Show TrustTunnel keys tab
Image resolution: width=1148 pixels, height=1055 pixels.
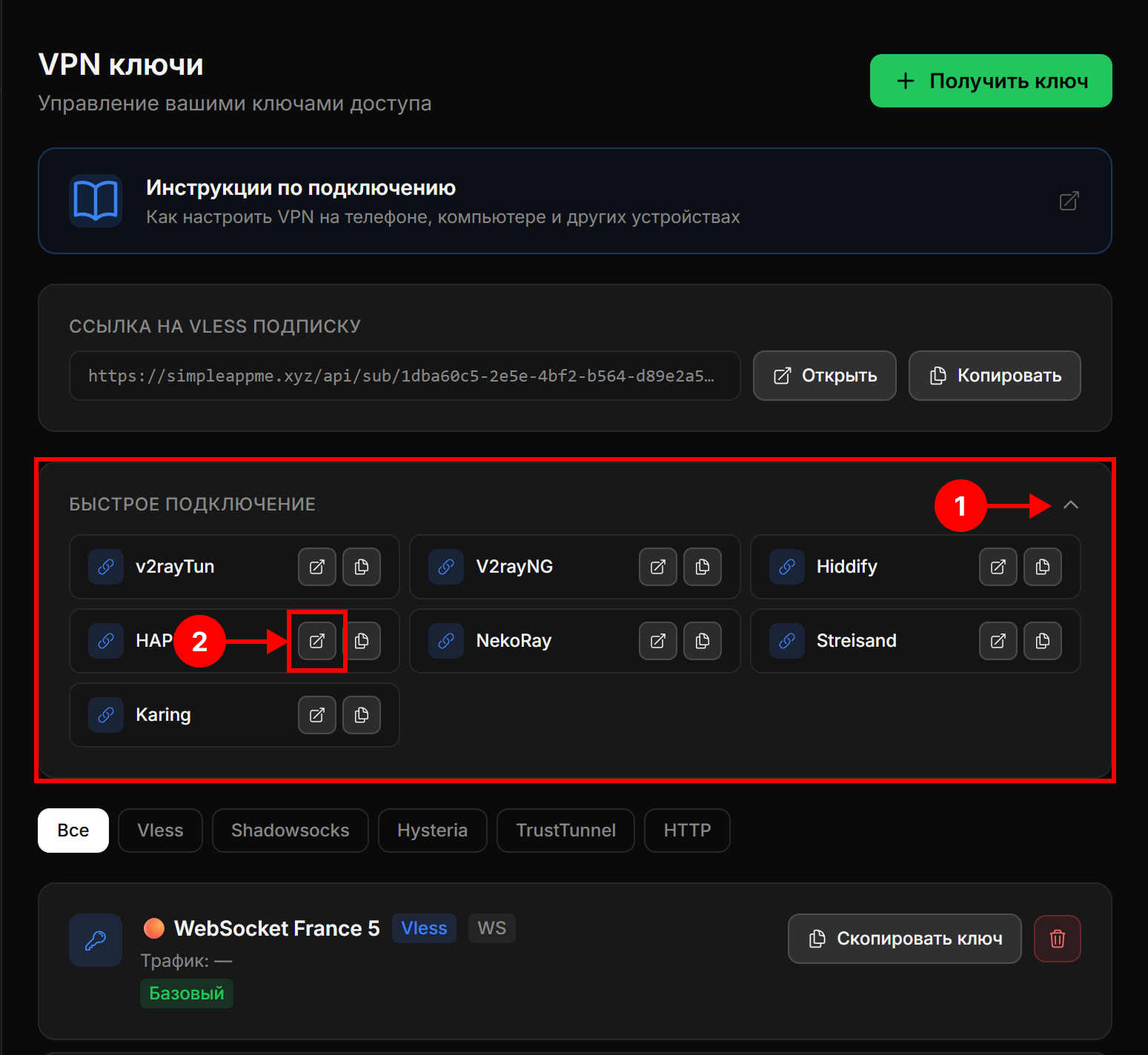pyautogui.click(x=565, y=831)
